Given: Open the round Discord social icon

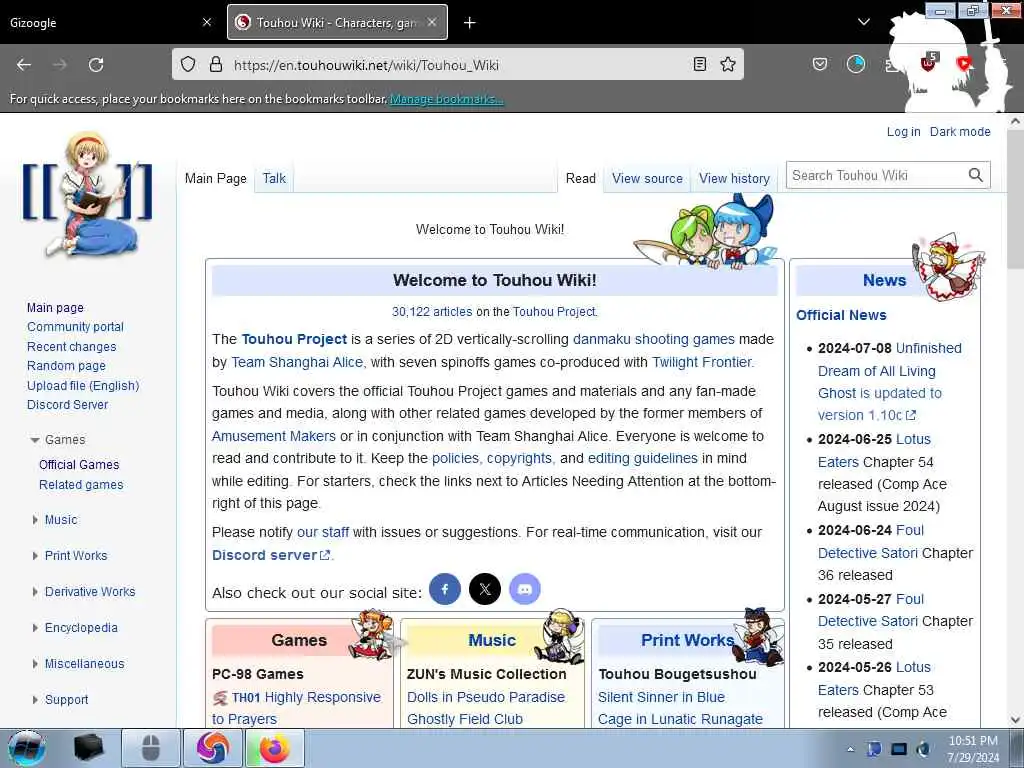Looking at the screenshot, I should (x=524, y=589).
